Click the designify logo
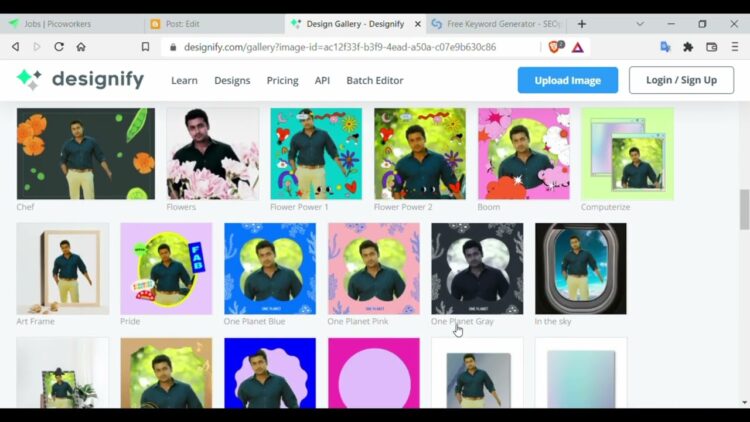The image size is (750, 422). tap(80, 79)
